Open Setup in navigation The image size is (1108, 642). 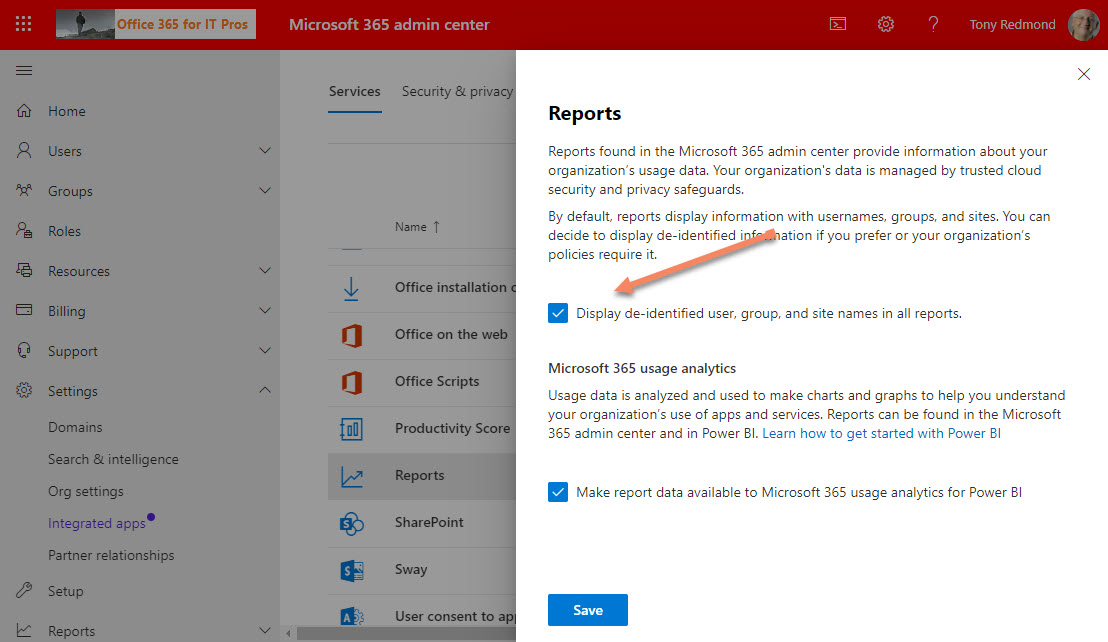(x=66, y=591)
